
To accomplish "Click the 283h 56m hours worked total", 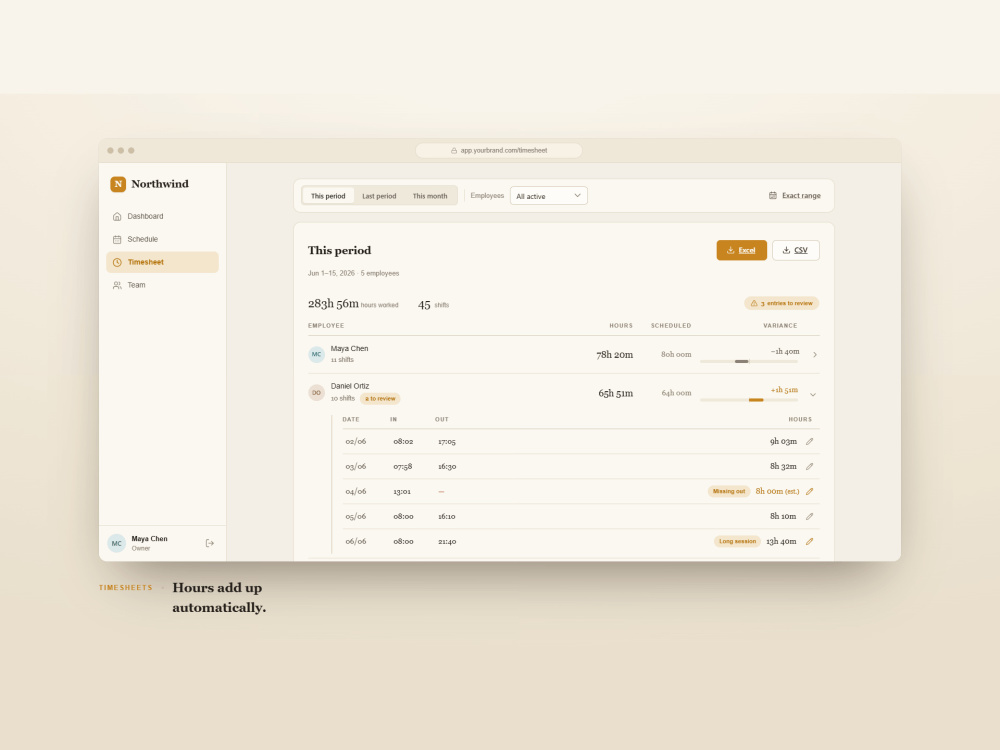I will tap(353, 304).
